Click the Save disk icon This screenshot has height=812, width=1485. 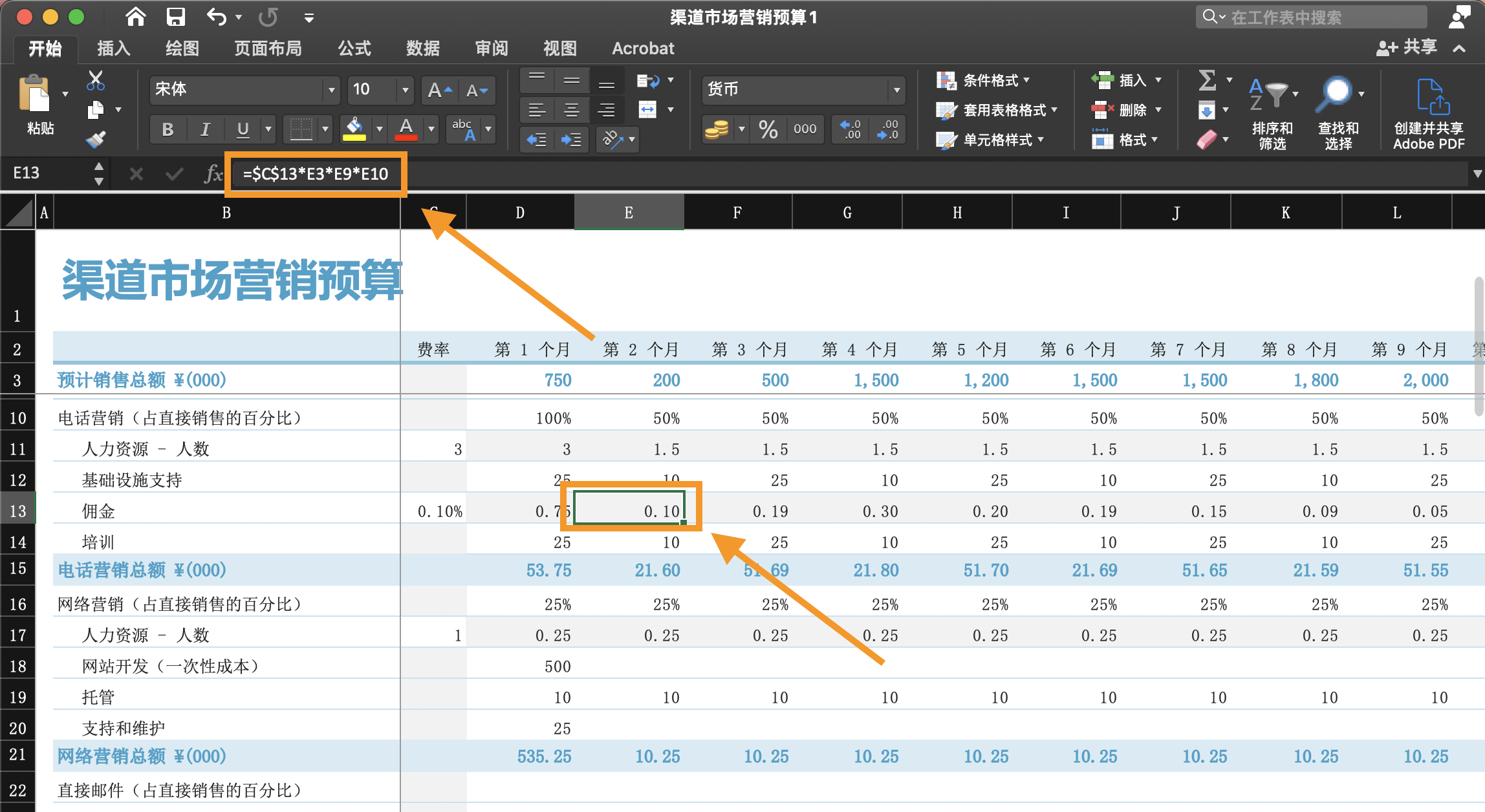tap(175, 17)
